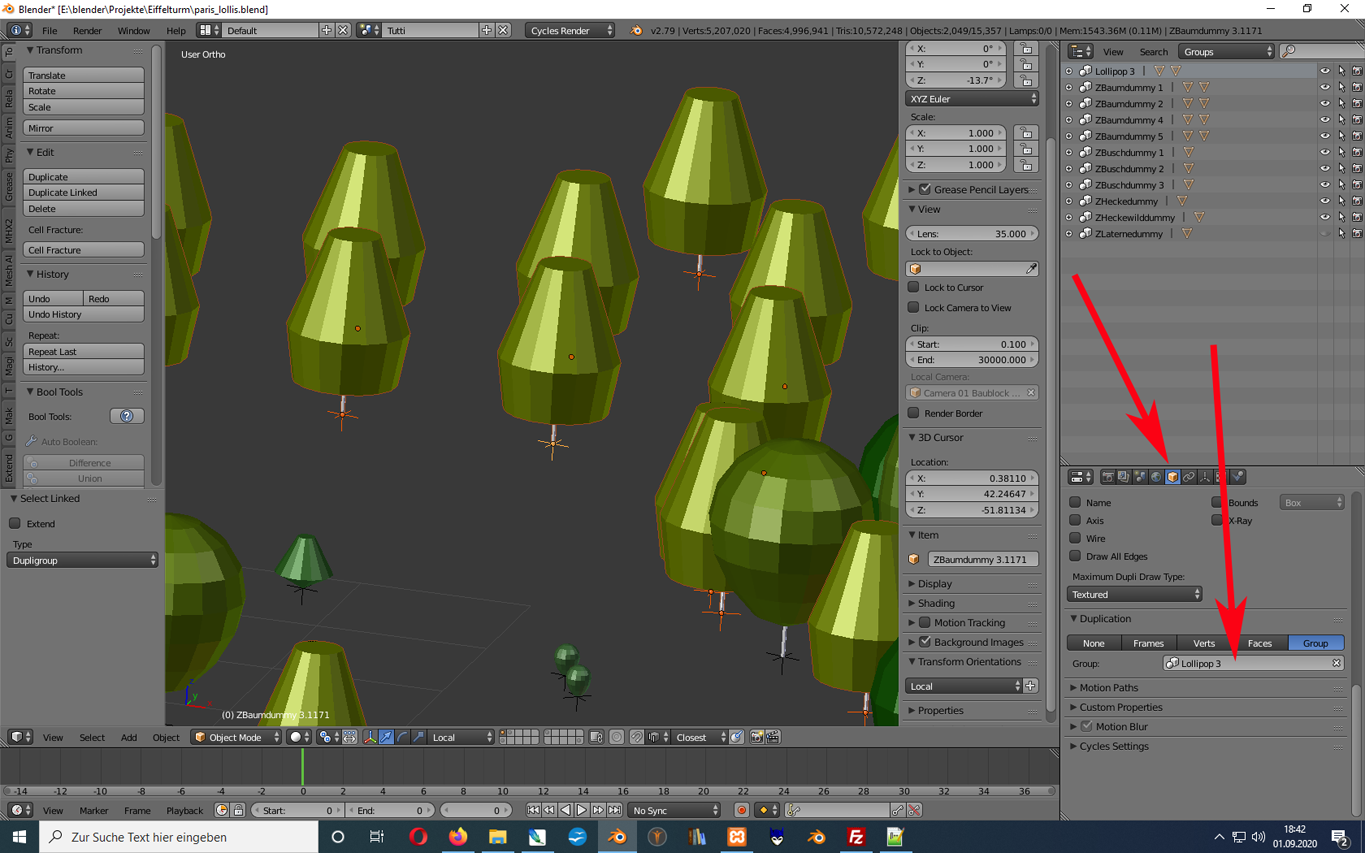Open FileZilla from the Windows taskbar

point(856,837)
